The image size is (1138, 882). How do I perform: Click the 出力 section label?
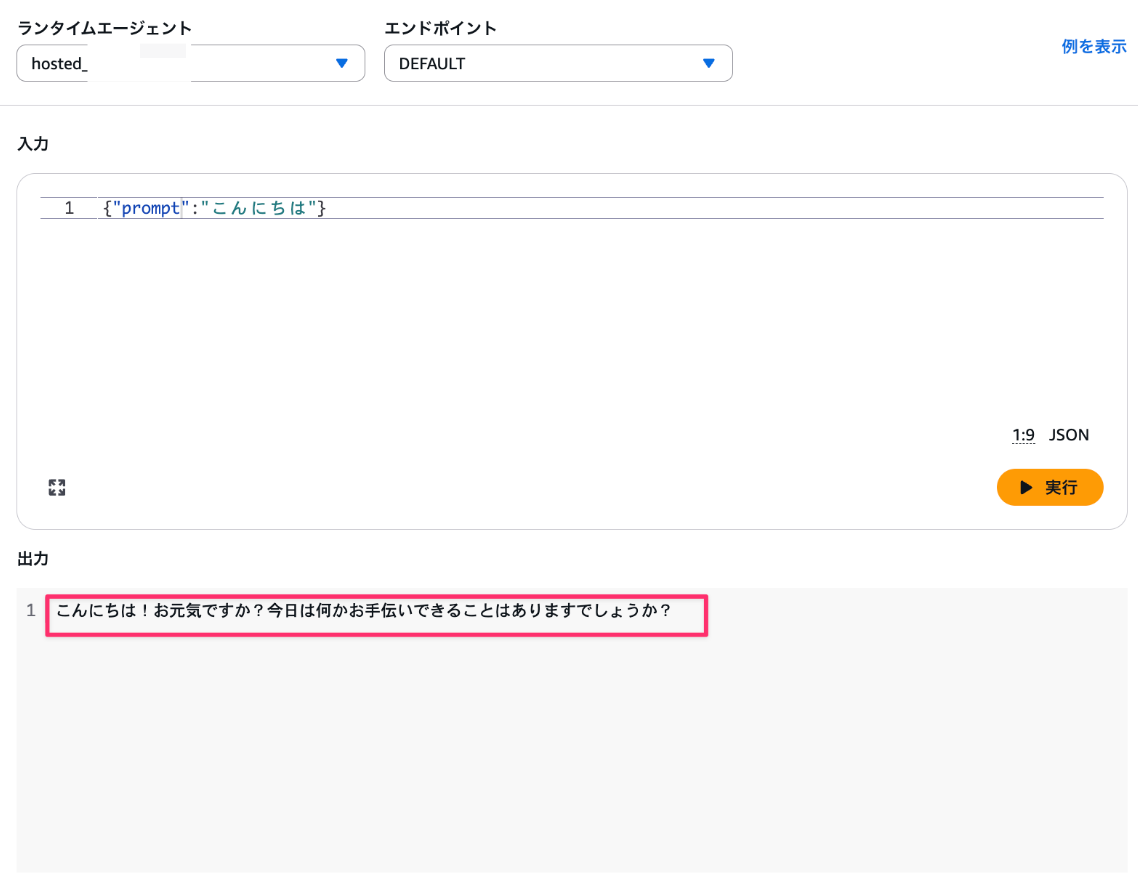tap(33, 559)
